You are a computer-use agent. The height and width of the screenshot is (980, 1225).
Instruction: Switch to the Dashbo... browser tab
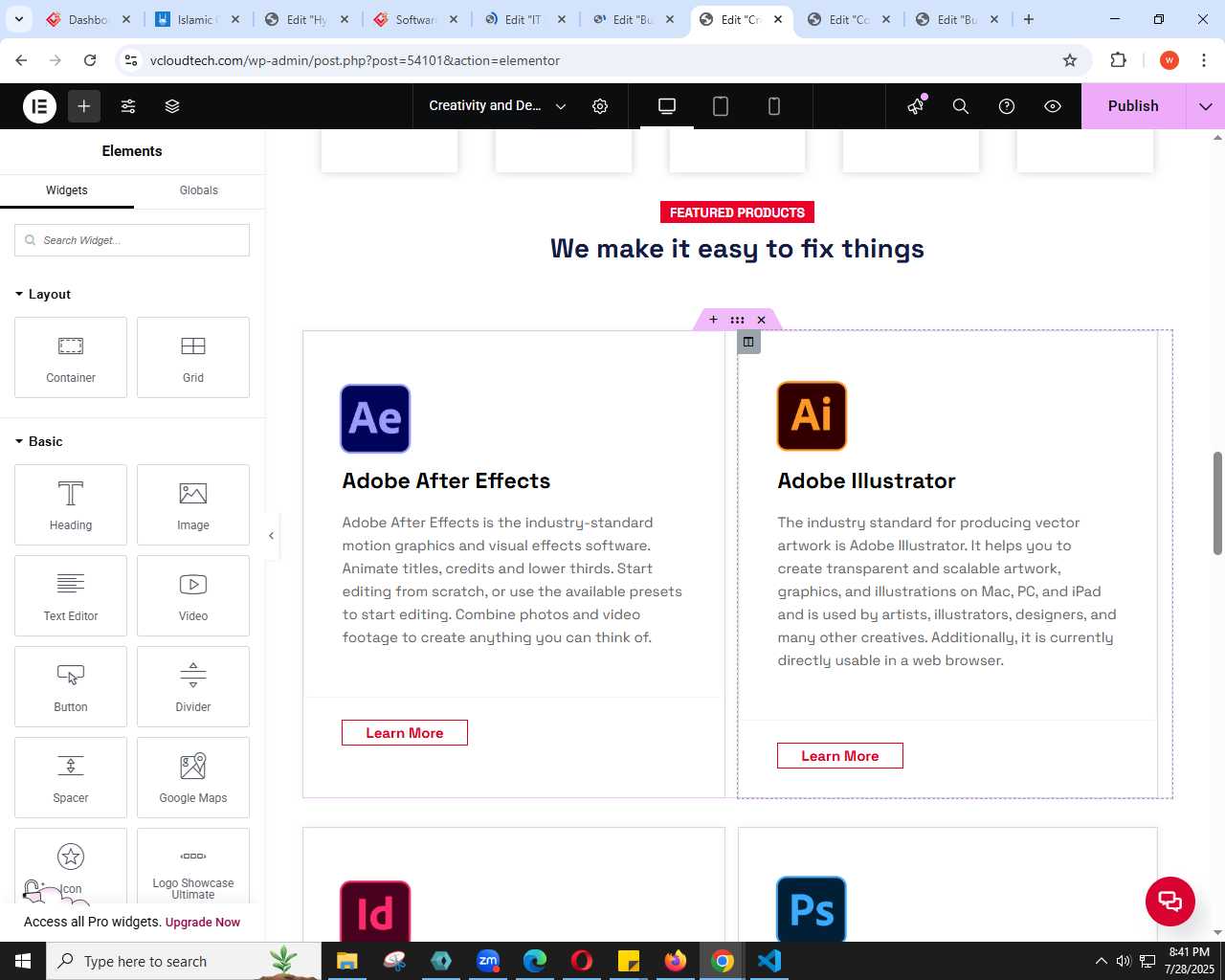pos(88,19)
